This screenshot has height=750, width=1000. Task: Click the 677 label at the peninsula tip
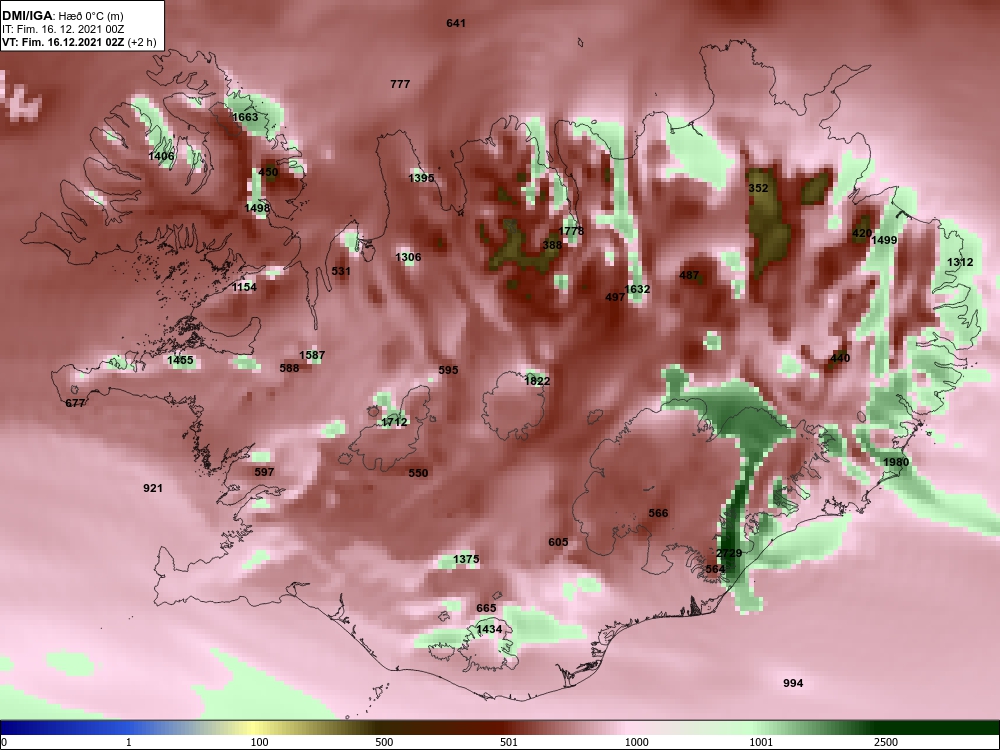pos(75,403)
